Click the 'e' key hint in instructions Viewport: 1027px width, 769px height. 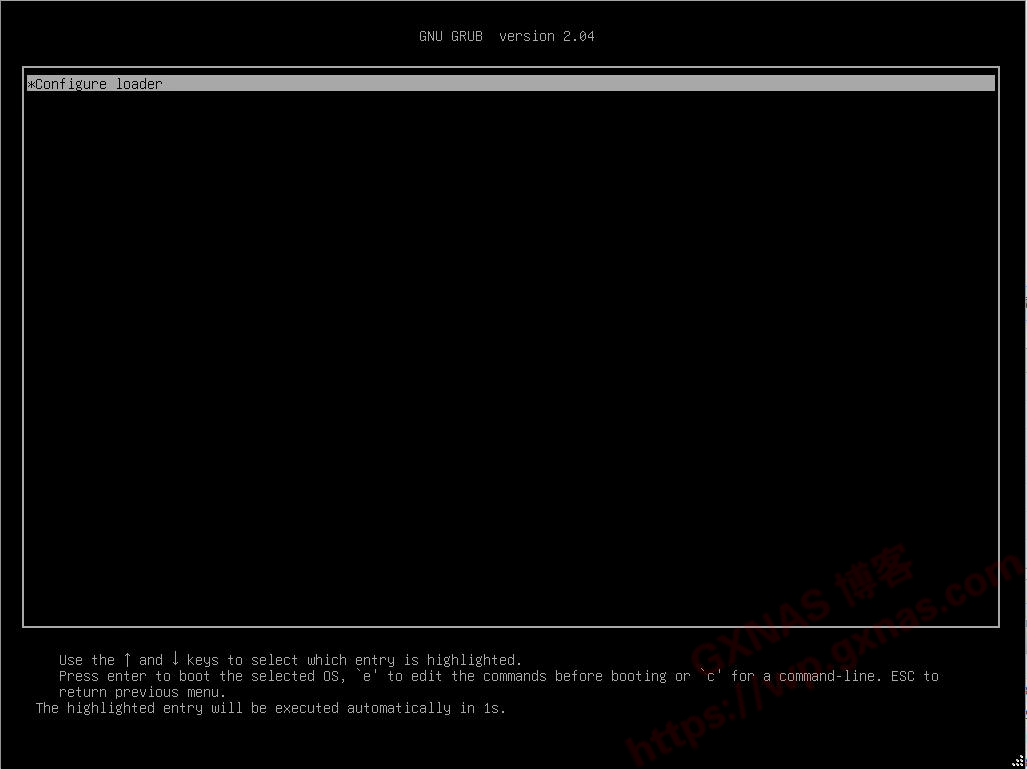tap(366, 676)
